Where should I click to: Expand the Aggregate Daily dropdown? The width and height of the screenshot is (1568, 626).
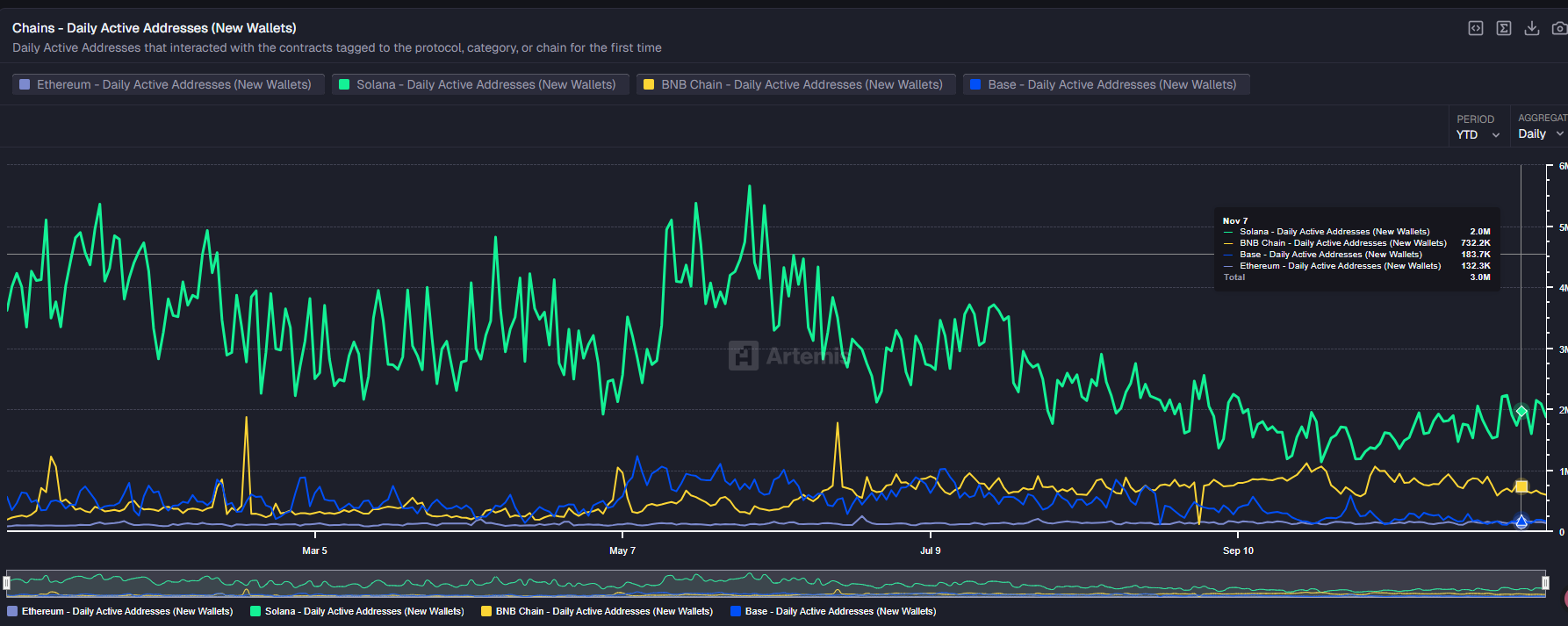[x=1540, y=133]
